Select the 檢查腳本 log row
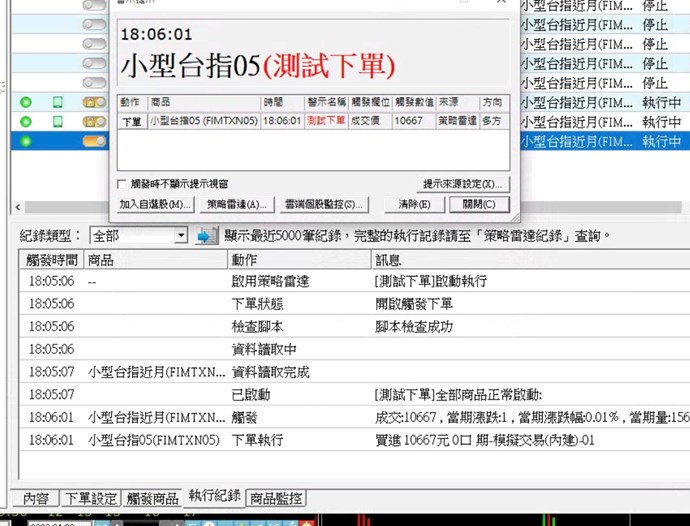690x526 pixels. point(354,327)
